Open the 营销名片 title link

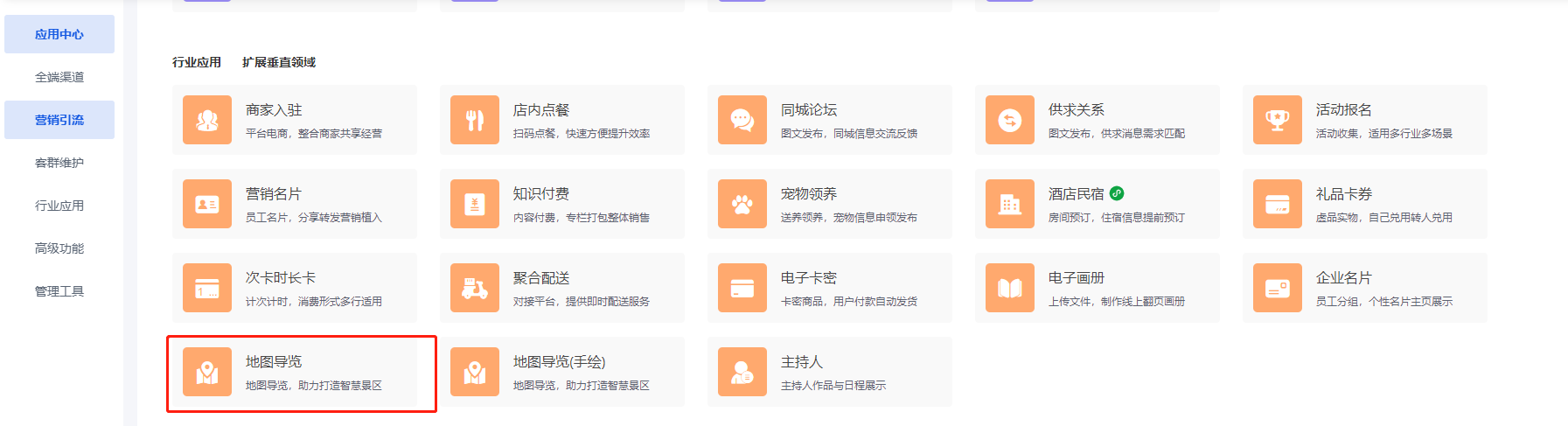click(x=274, y=194)
